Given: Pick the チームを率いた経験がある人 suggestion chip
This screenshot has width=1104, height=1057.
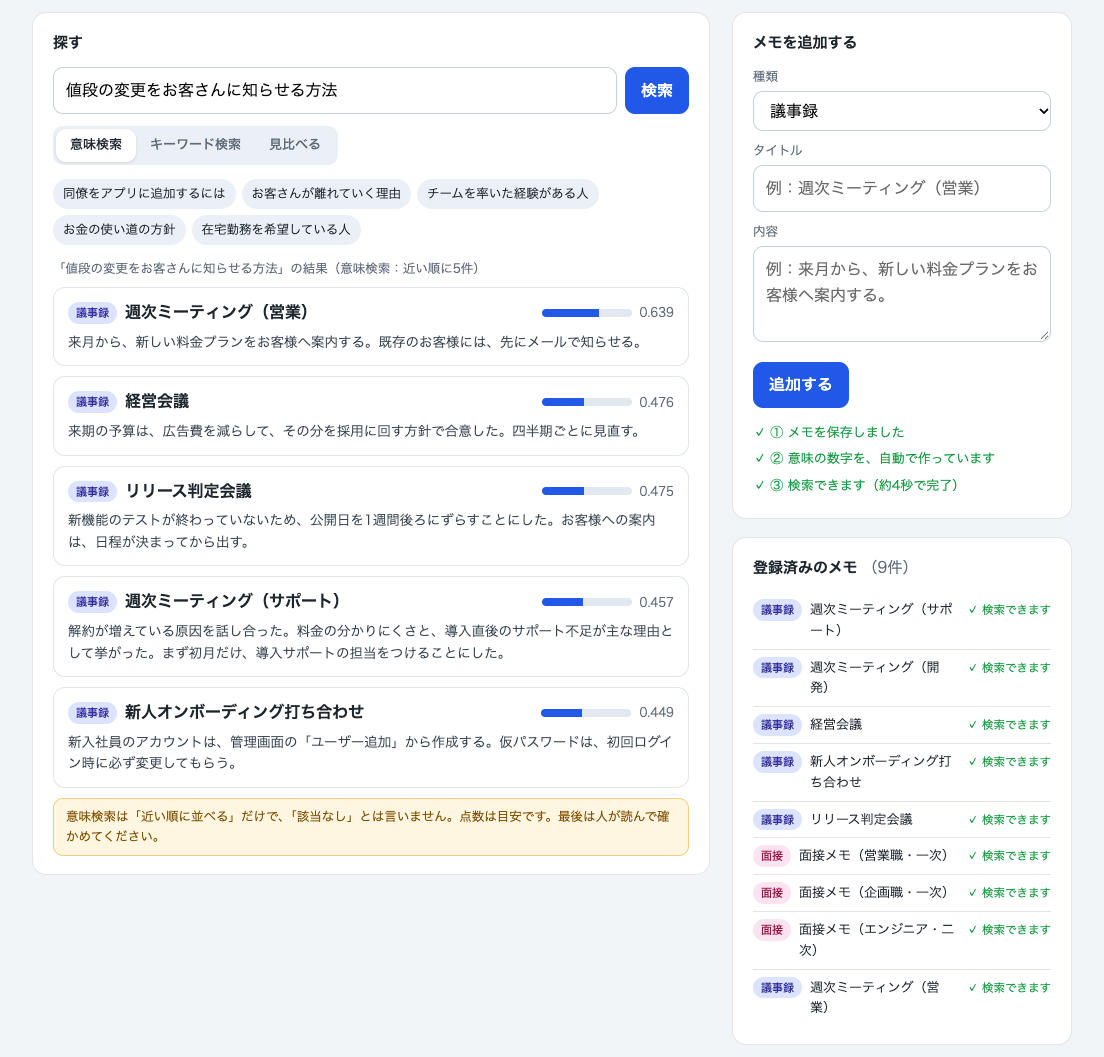Looking at the screenshot, I should (508, 193).
